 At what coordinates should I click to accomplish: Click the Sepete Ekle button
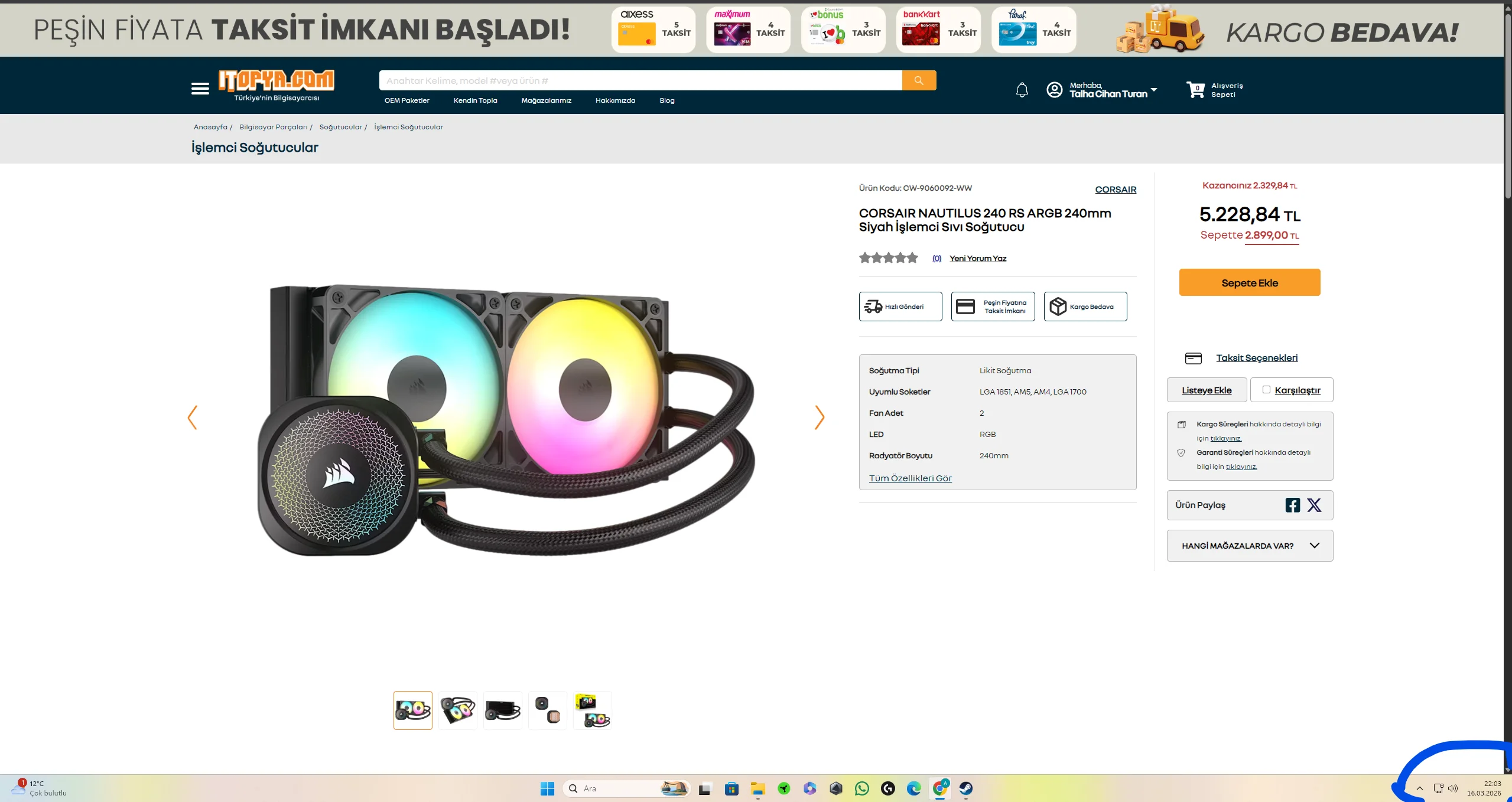[1249, 282]
